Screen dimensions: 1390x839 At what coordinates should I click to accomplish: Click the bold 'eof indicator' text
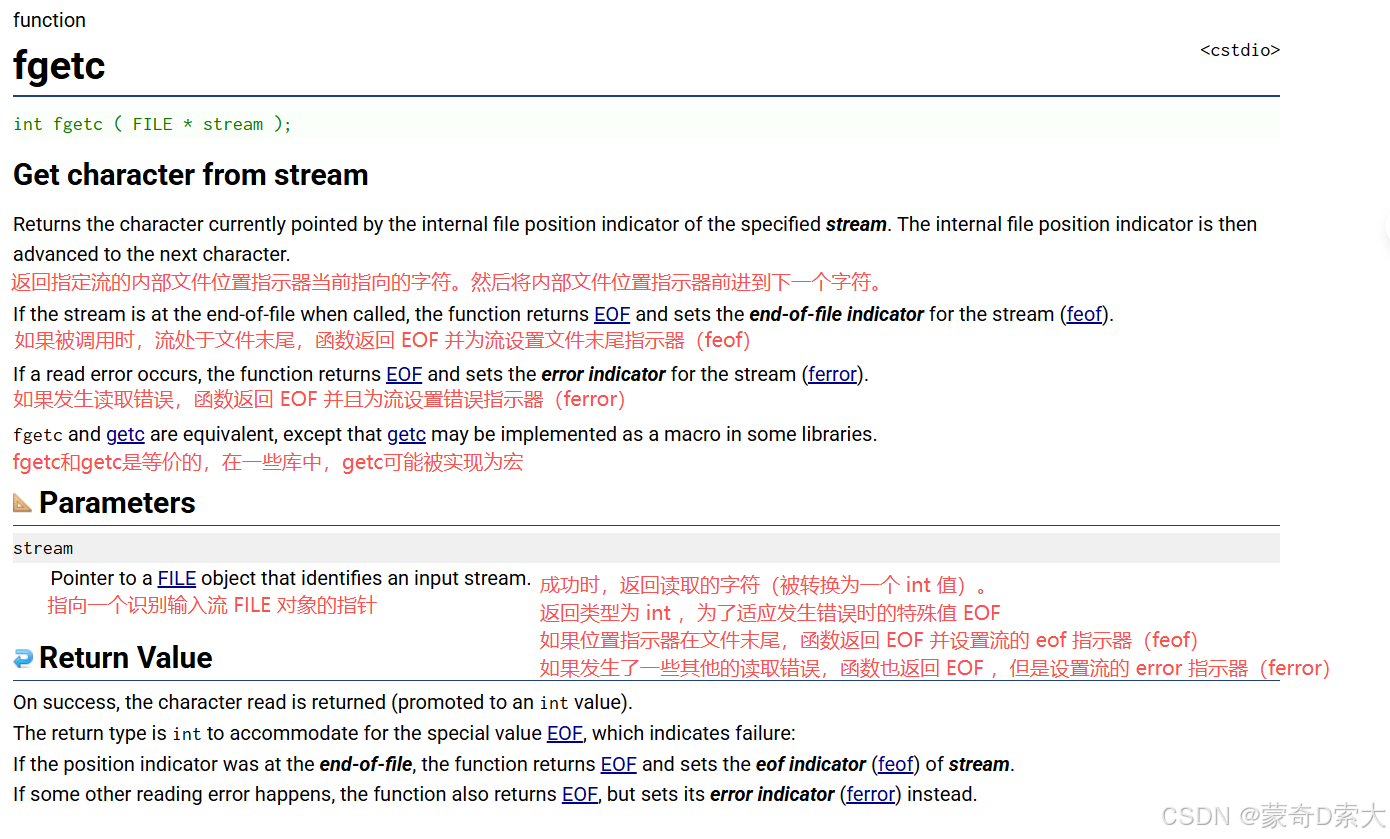pyautogui.click(x=810, y=764)
